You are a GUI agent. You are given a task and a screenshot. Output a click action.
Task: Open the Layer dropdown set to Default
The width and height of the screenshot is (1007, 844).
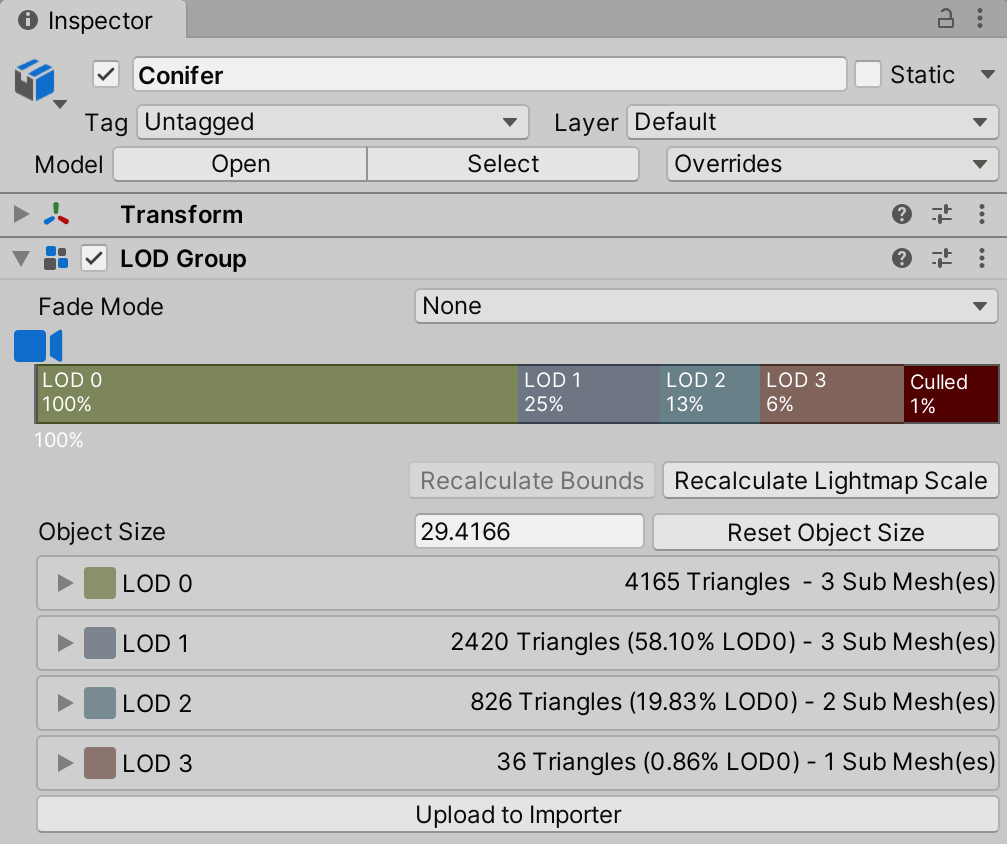tap(813, 122)
